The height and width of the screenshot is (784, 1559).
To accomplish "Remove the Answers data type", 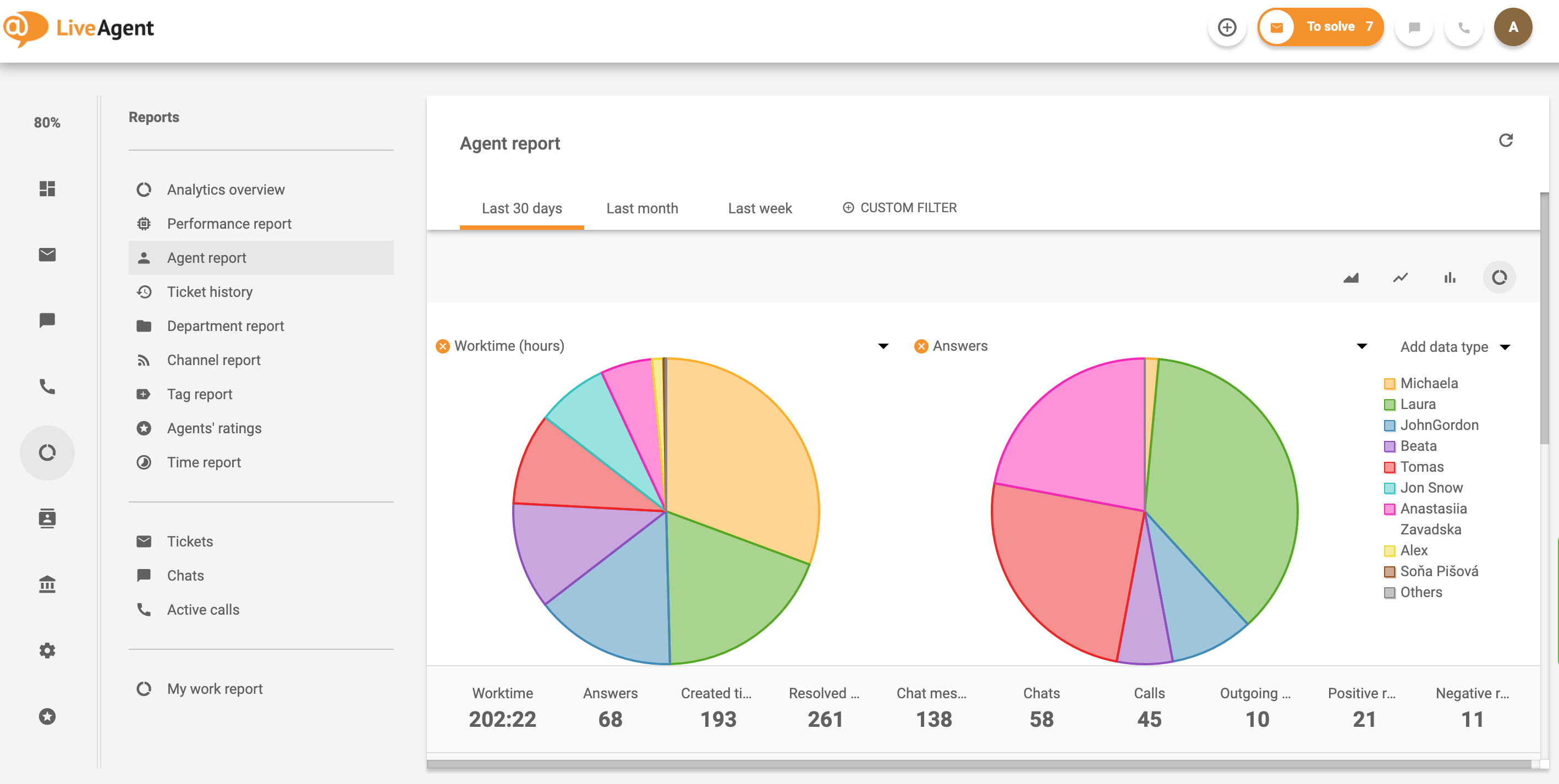I will (921, 345).
